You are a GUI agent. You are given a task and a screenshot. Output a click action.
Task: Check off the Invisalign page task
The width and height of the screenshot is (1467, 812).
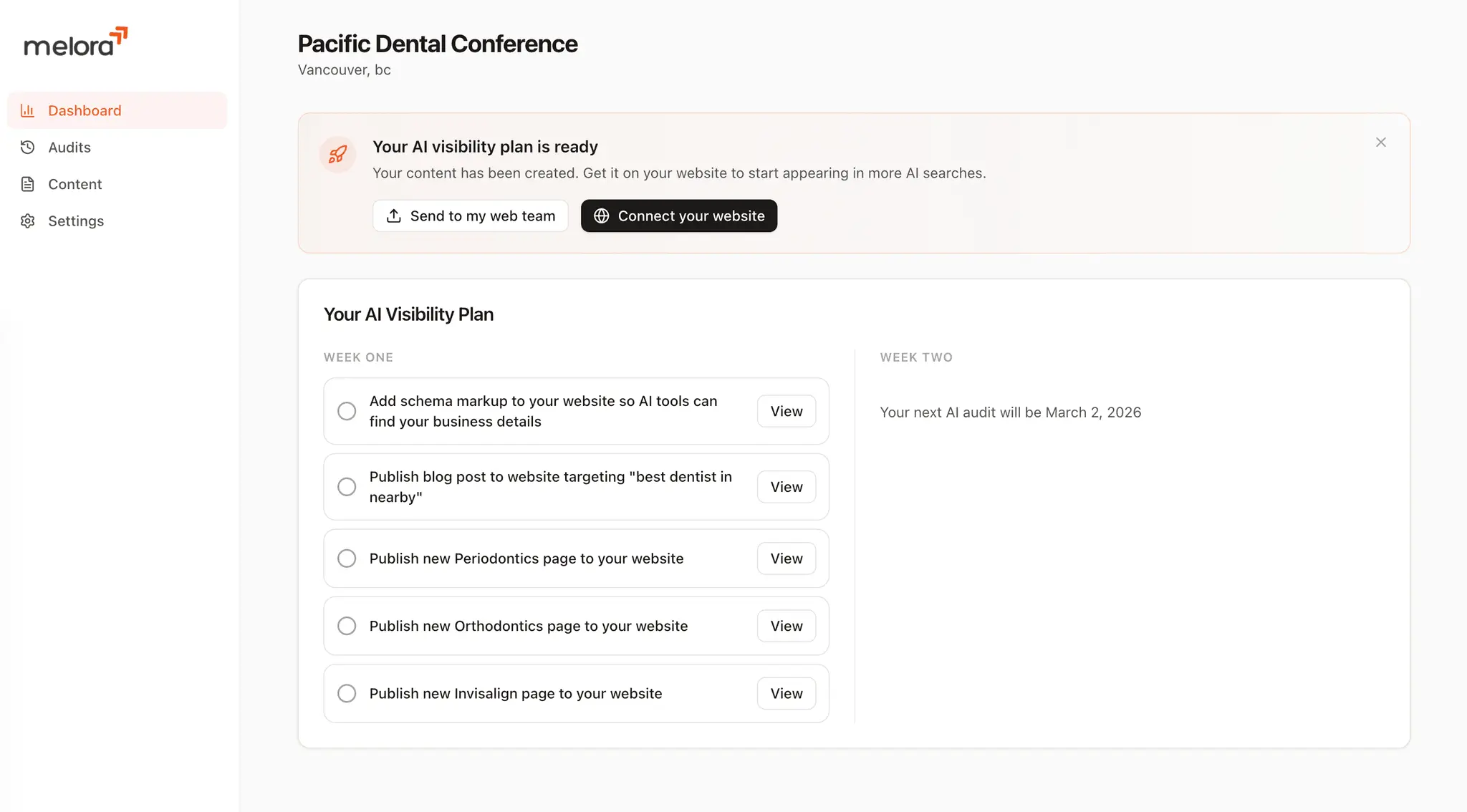pyautogui.click(x=347, y=693)
